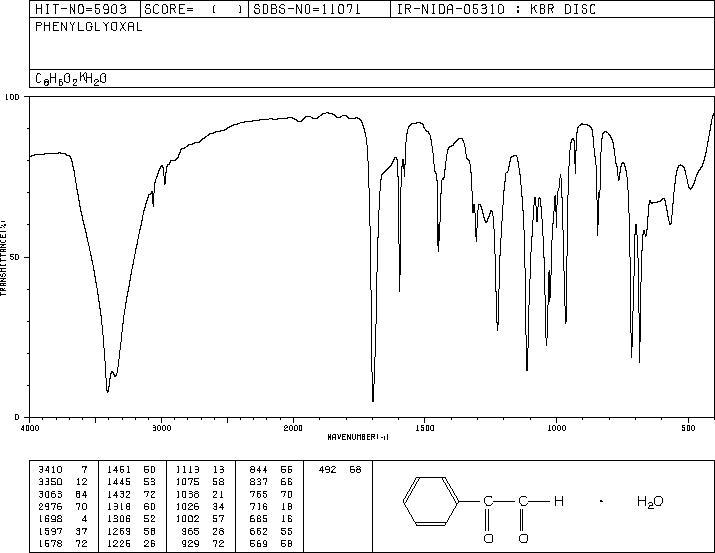Select the SCORE= header cell
This screenshot has width=715, height=553.
[x=194, y=9]
